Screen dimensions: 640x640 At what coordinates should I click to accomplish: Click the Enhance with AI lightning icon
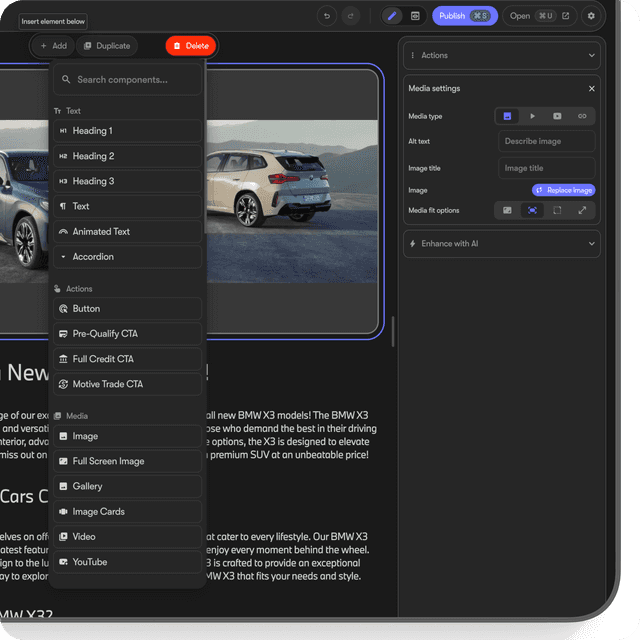pos(413,244)
